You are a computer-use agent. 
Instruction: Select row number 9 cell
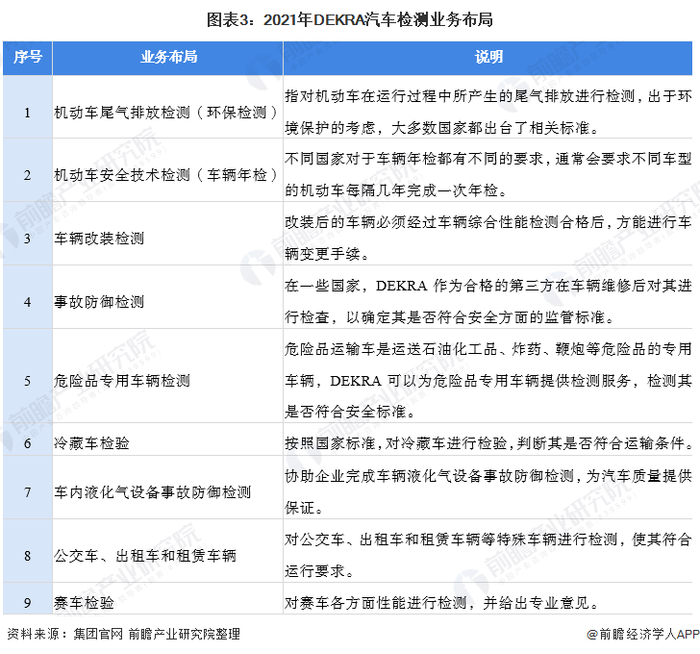coord(28,598)
